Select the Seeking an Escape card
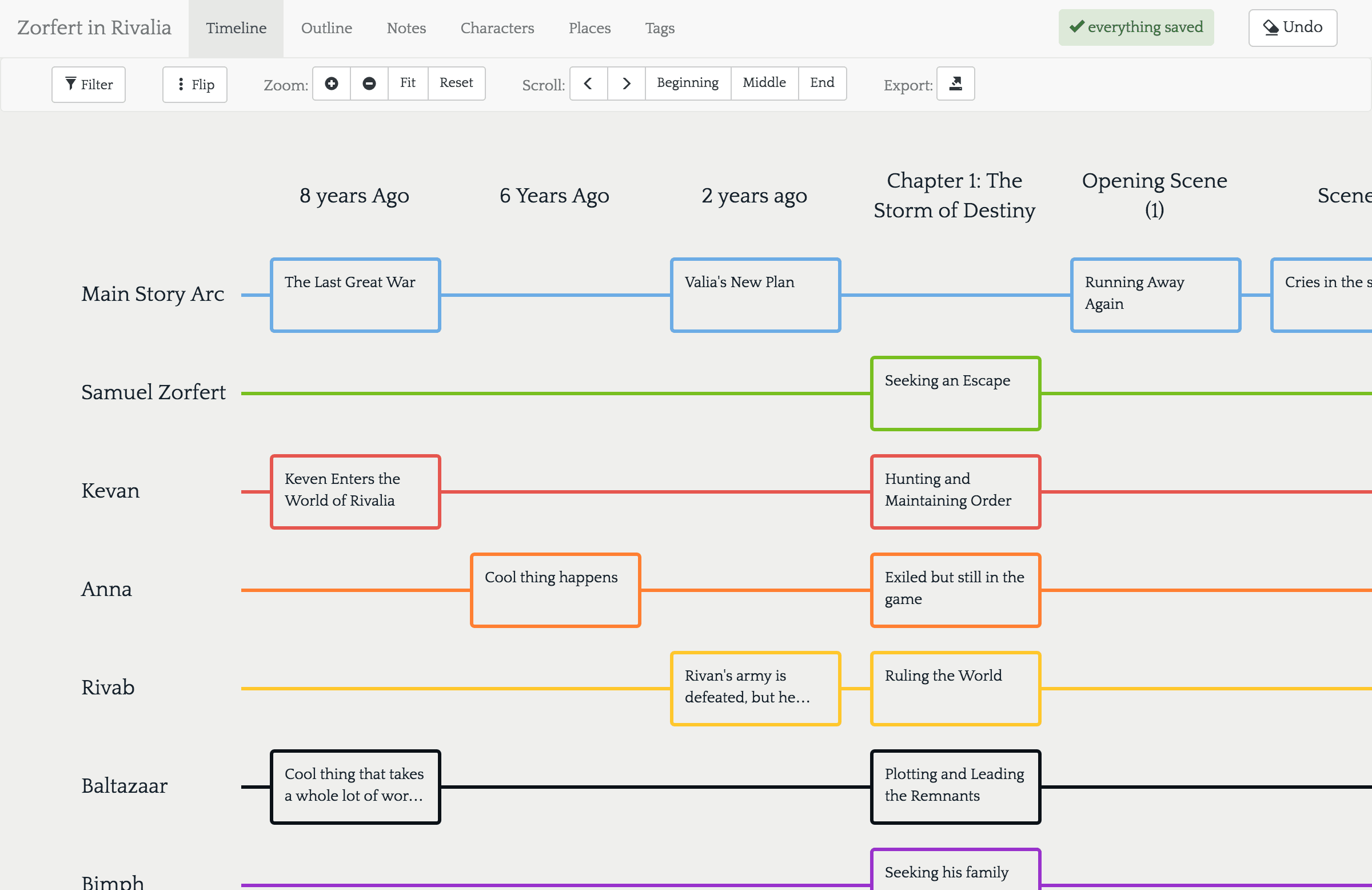 pos(955,394)
